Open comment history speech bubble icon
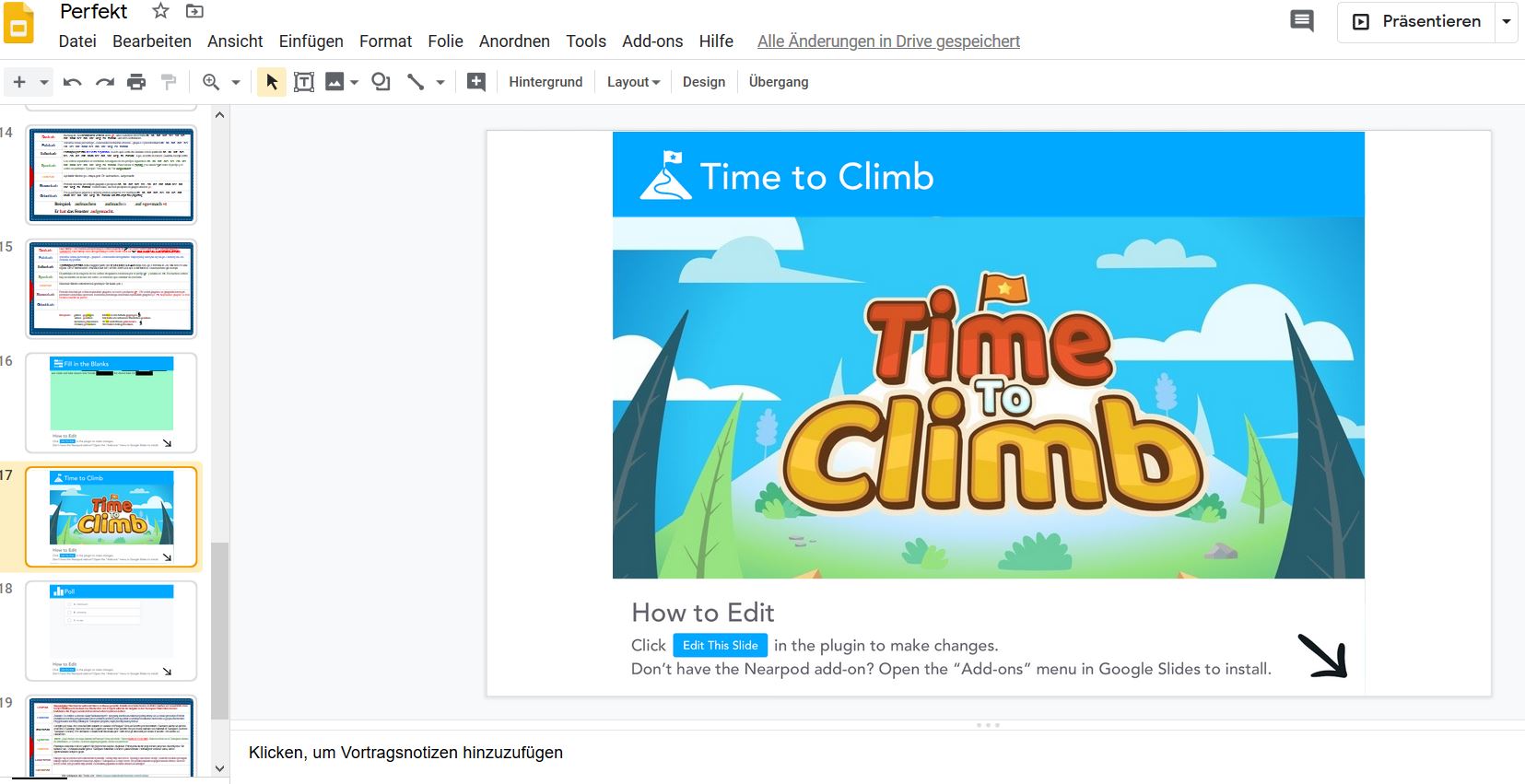Viewport: 1525px width, 784px height. coord(1301,21)
